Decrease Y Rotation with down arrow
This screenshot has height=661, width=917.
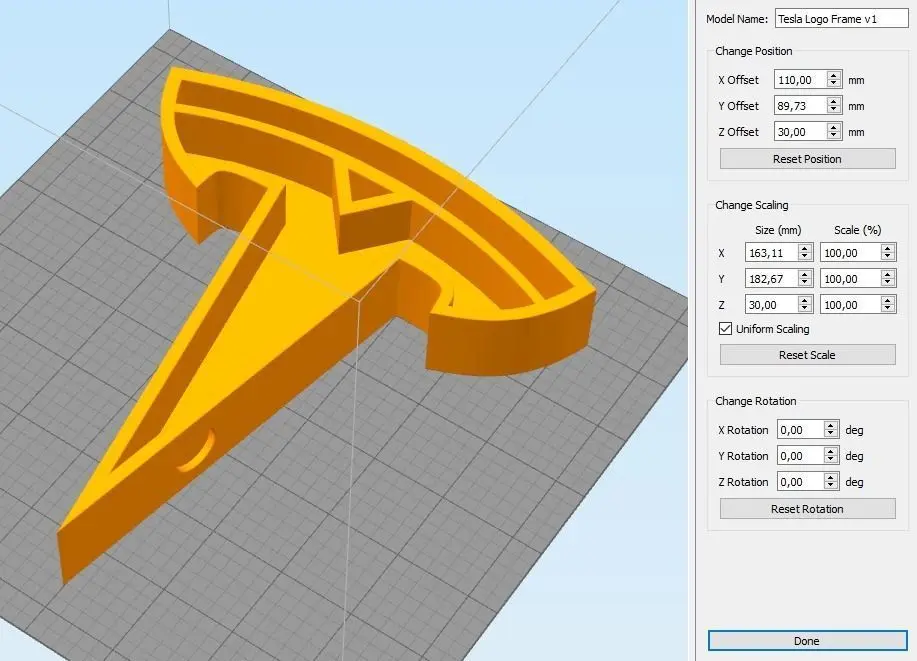(x=831, y=459)
